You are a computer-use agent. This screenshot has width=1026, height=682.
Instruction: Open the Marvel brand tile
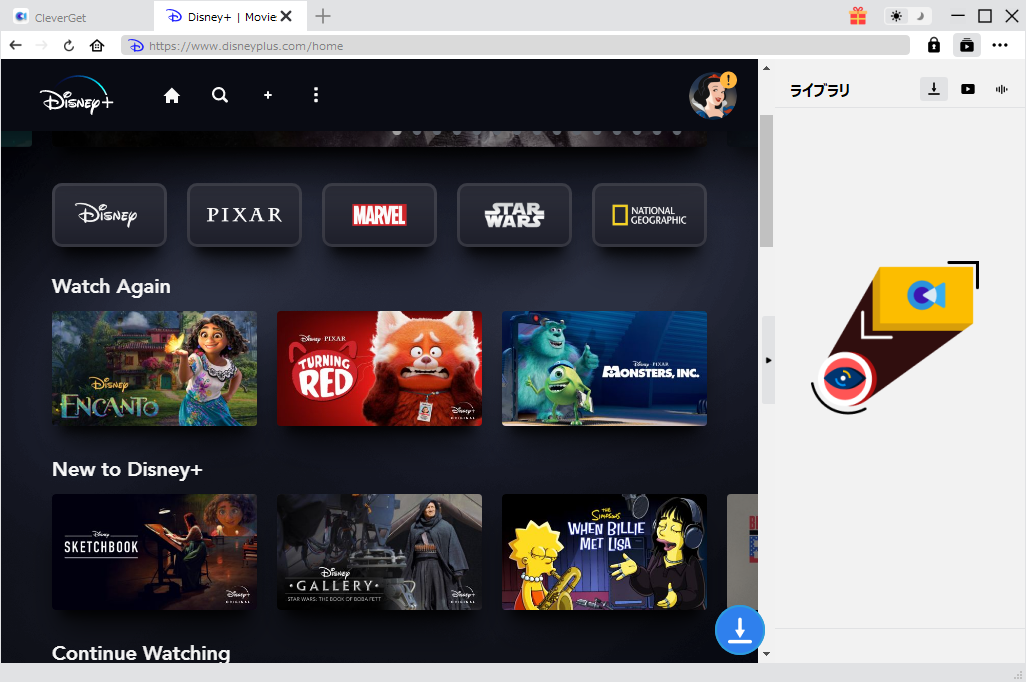coord(380,215)
